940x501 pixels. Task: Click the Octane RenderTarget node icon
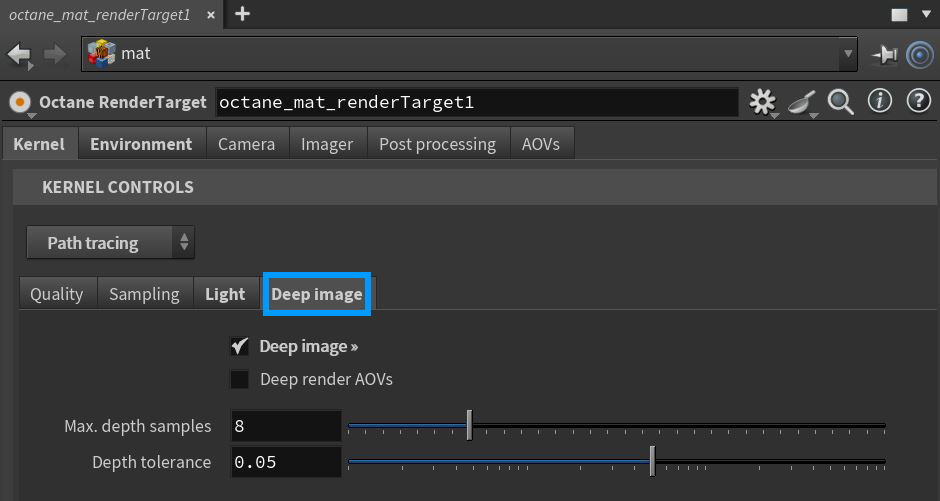(19, 102)
